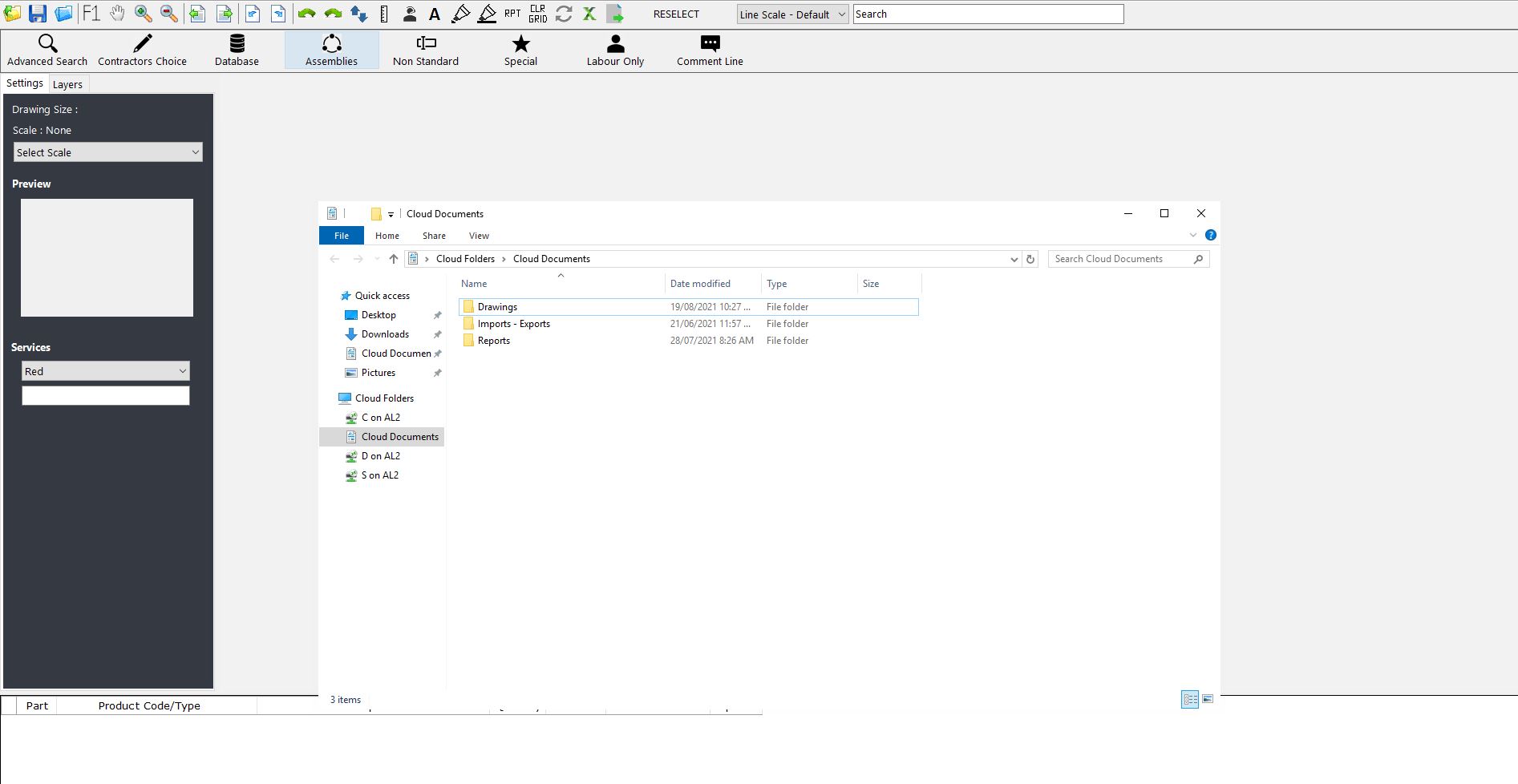Click the zoom in magnifier icon
The image size is (1518, 784).
coord(144,14)
